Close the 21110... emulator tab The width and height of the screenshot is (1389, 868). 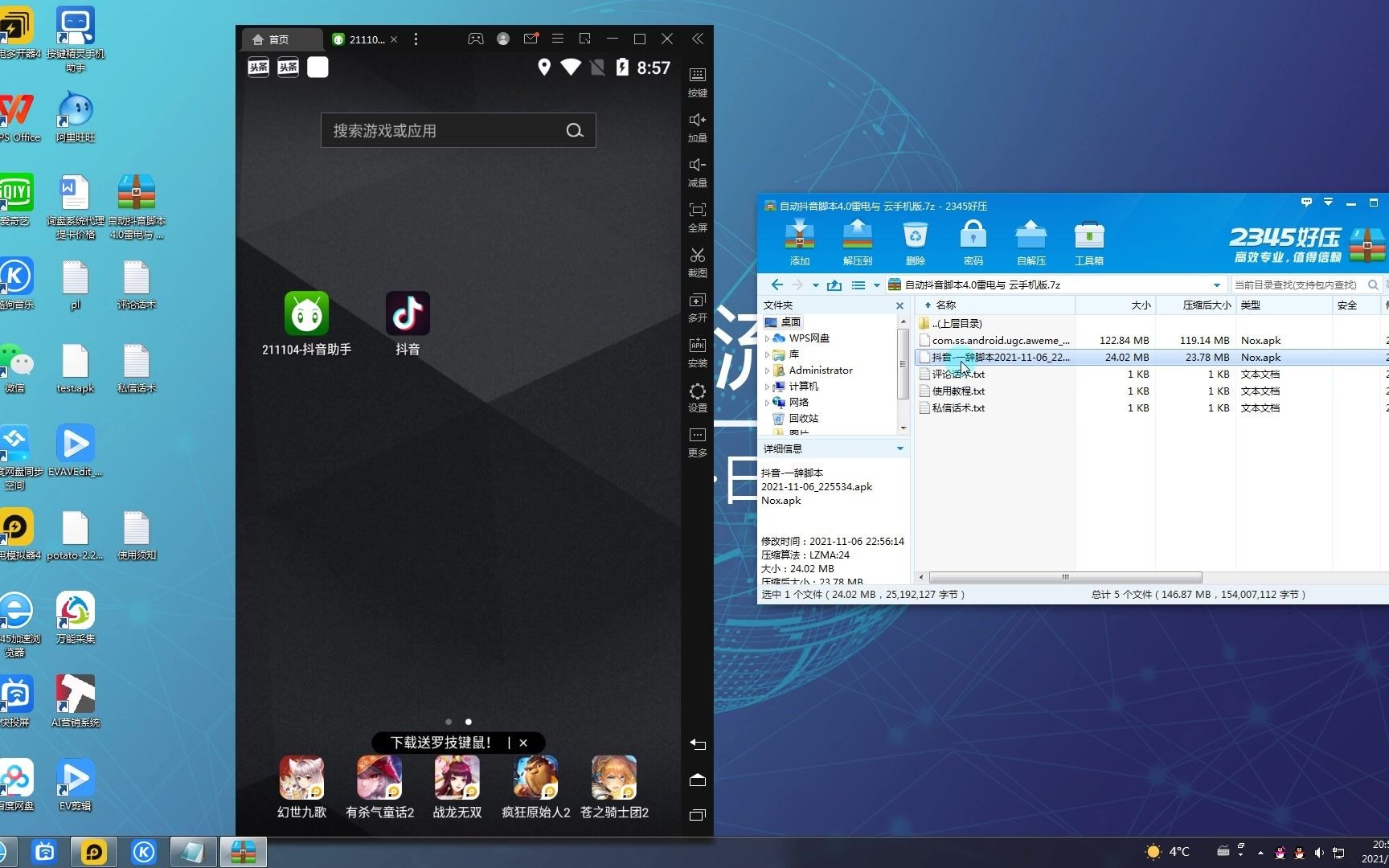pos(394,39)
